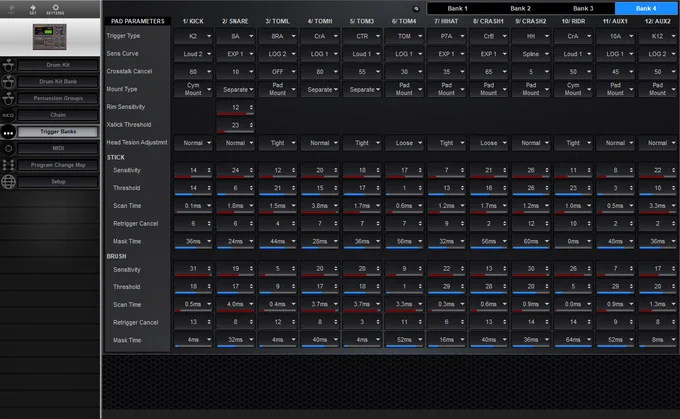Click the drum icon beside Drum Kit Bank

tap(8, 82)
